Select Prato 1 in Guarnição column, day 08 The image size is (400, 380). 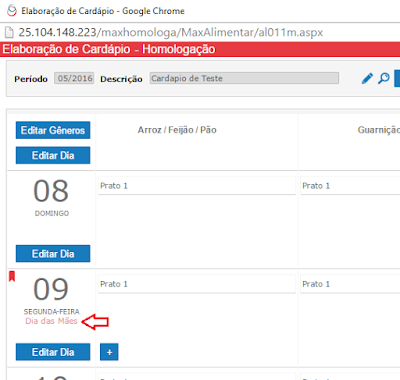pyautogui.click(x=350, y=186)
